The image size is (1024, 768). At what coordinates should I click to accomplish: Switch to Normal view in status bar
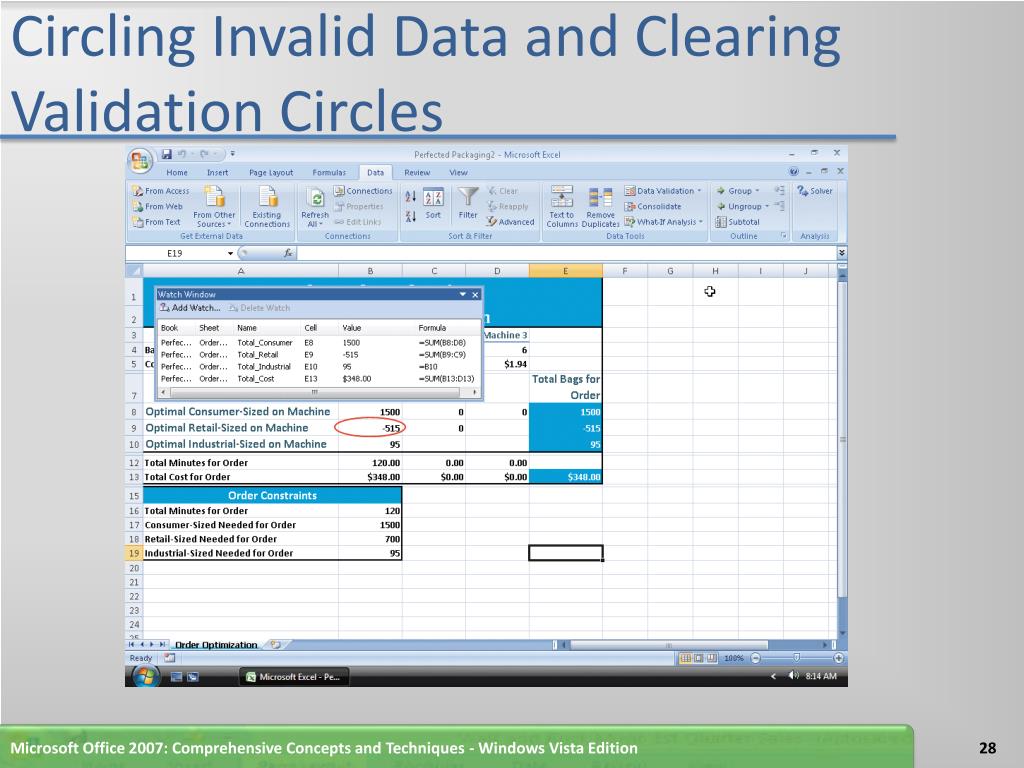(686, 658)
